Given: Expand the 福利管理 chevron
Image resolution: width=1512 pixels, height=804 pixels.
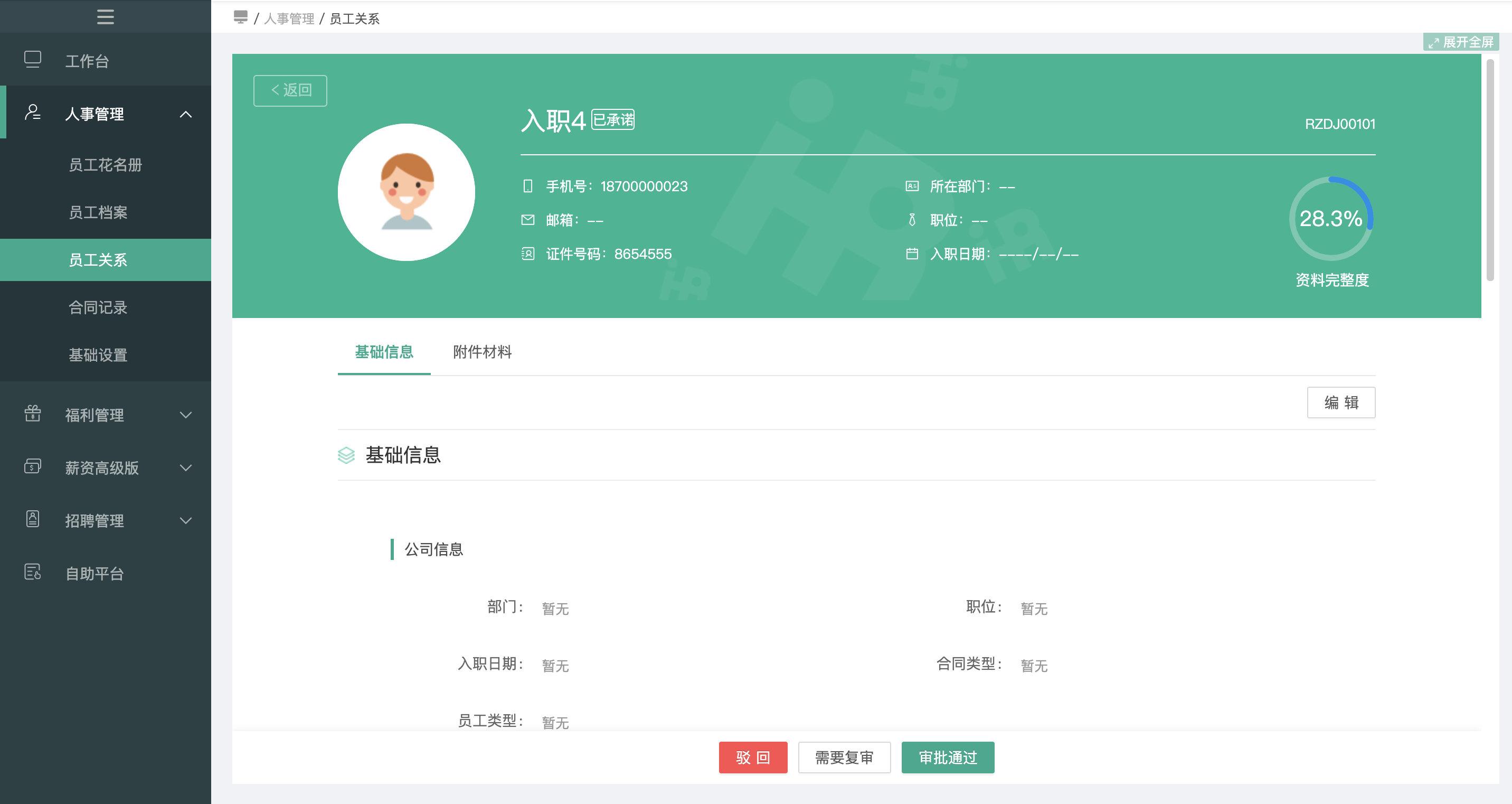Looking at the screenshot, I should [185, 415].
